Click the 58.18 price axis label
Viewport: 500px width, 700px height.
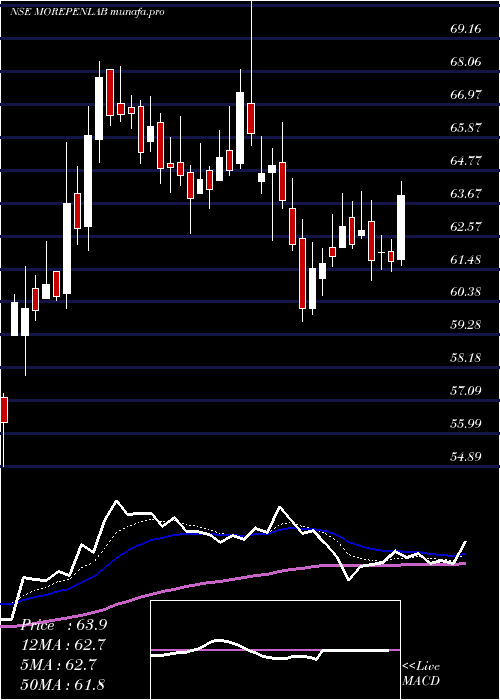[x=466, y=358]
